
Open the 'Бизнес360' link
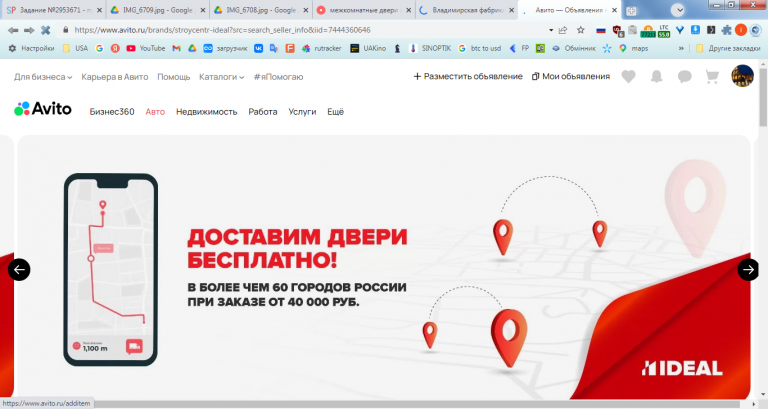point(112,112)
